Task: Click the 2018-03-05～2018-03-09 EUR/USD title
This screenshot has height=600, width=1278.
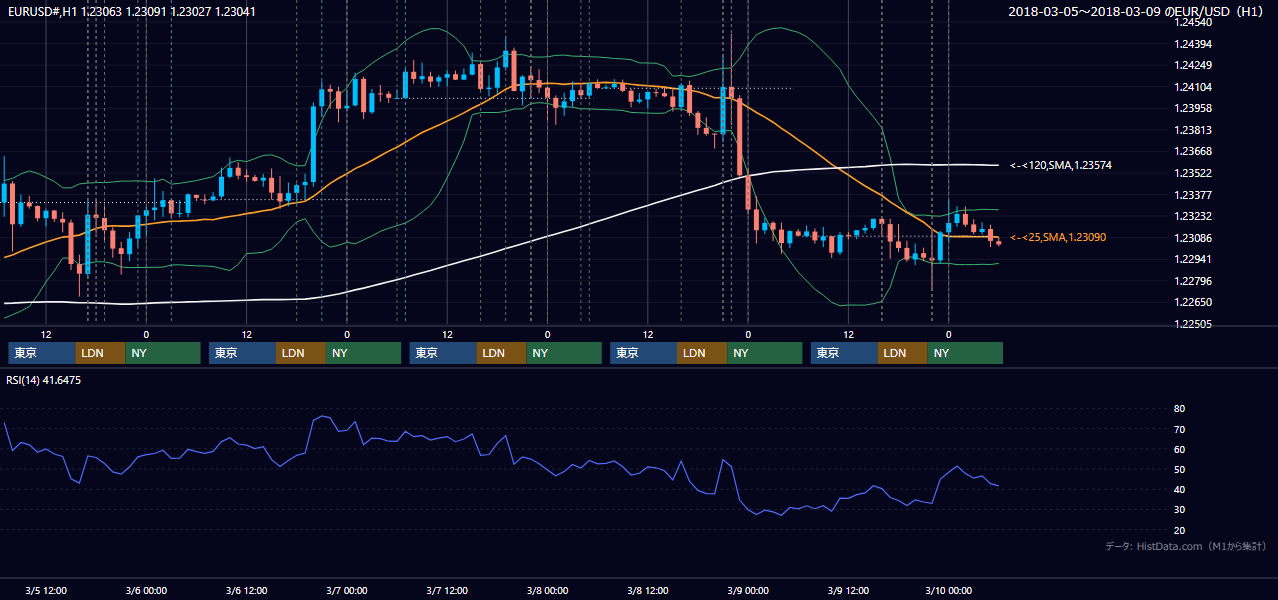Action: click(1136, 11)
